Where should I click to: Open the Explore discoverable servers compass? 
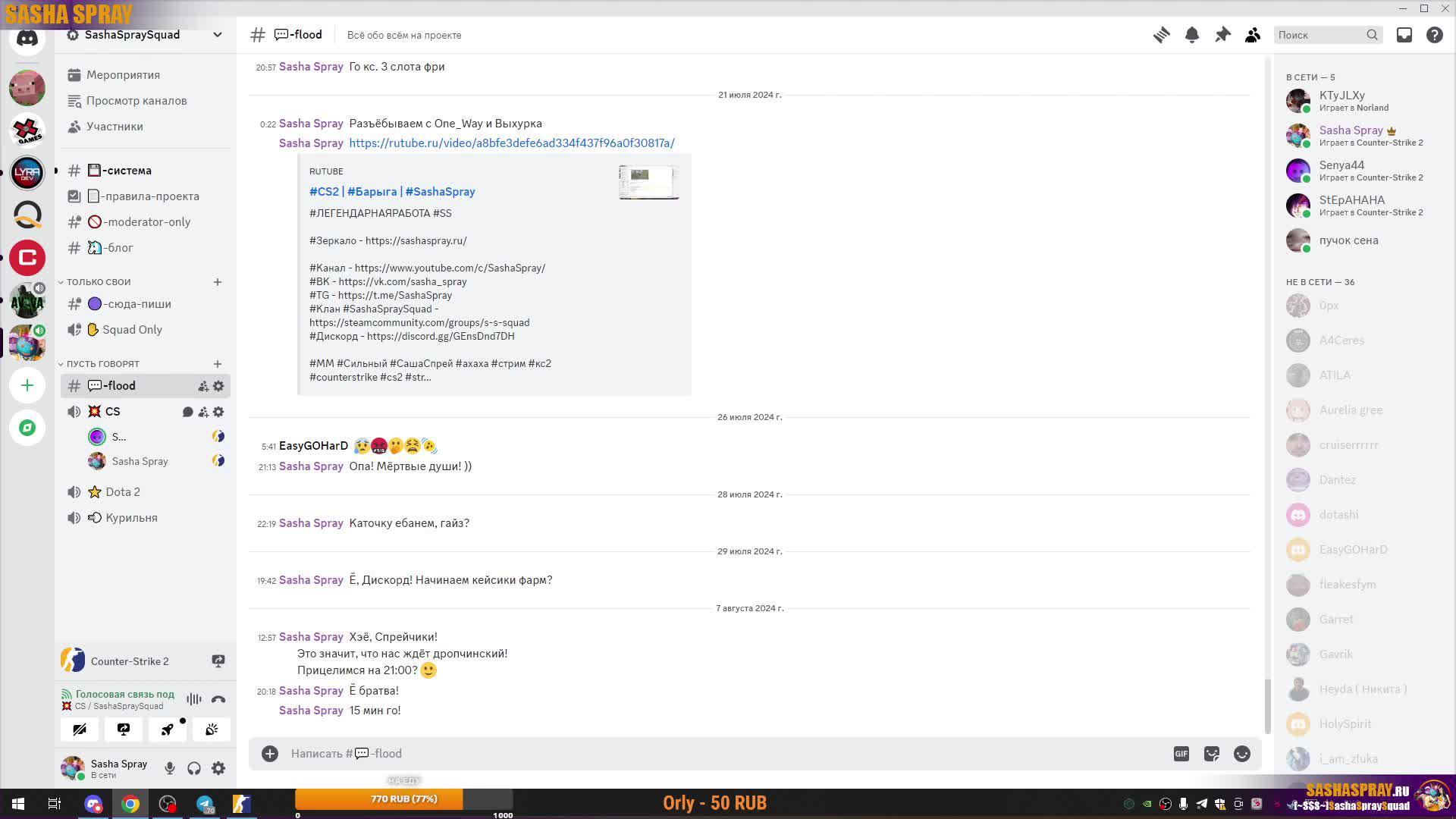tap(27, 428)
